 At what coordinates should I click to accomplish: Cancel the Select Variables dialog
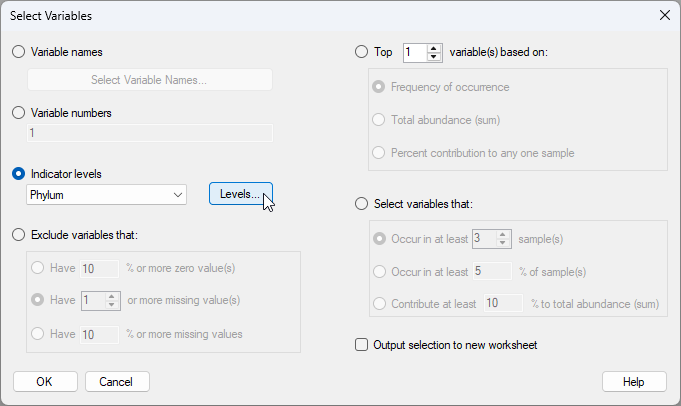(117, 381)
